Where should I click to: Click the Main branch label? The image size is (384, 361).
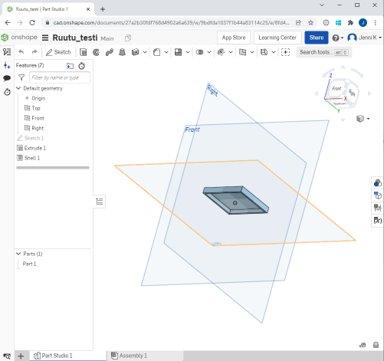pyautogui.click(x=107, y=38)
